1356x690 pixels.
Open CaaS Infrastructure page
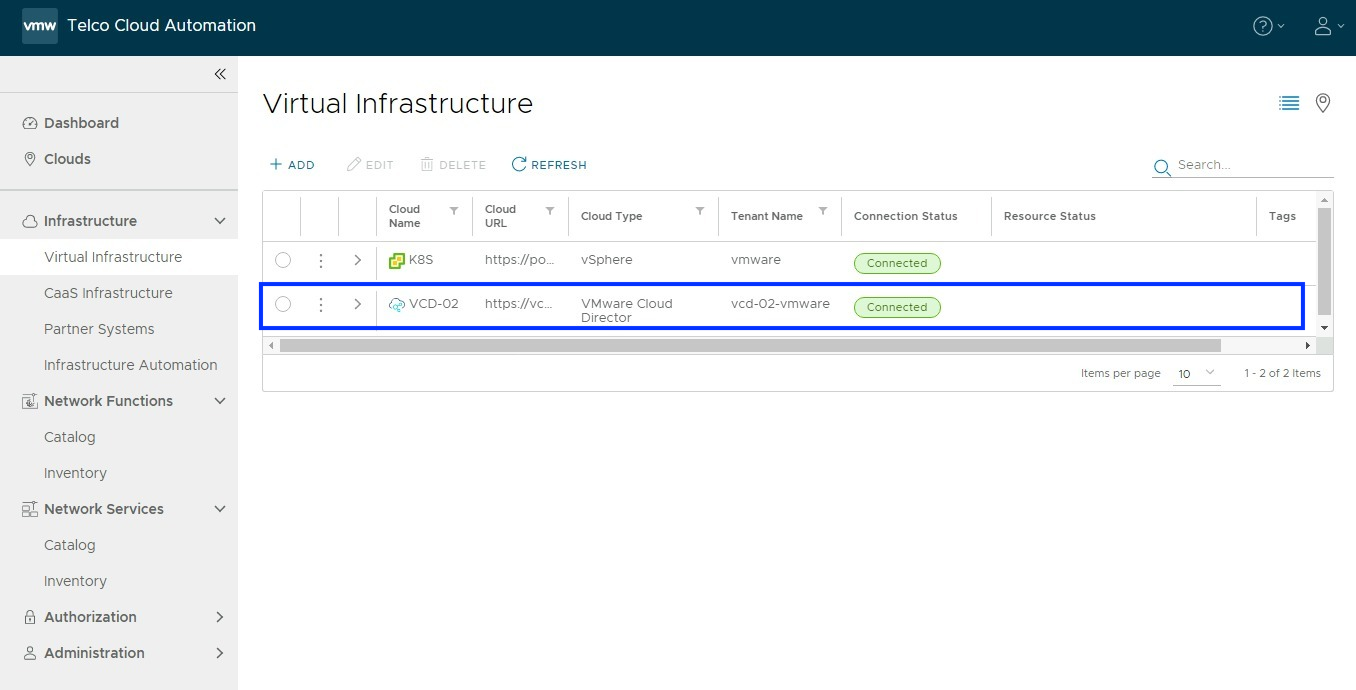108,293
